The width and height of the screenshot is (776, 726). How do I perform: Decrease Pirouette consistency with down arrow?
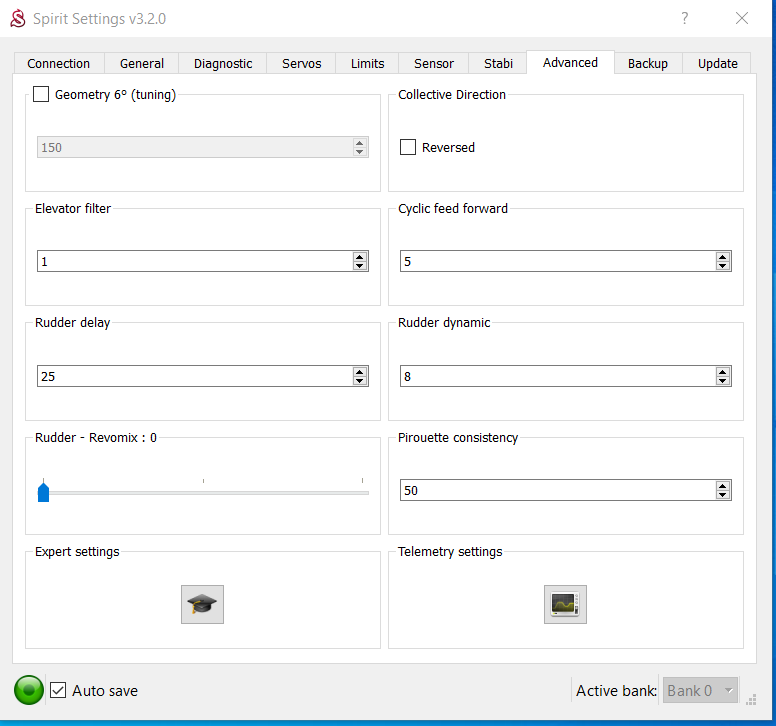tap(723, 495)
